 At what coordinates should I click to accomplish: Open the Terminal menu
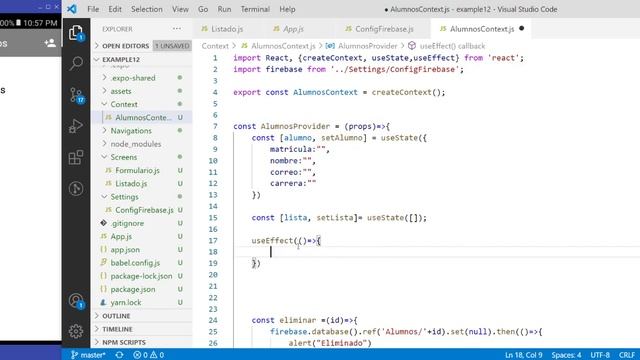(255, 9)
